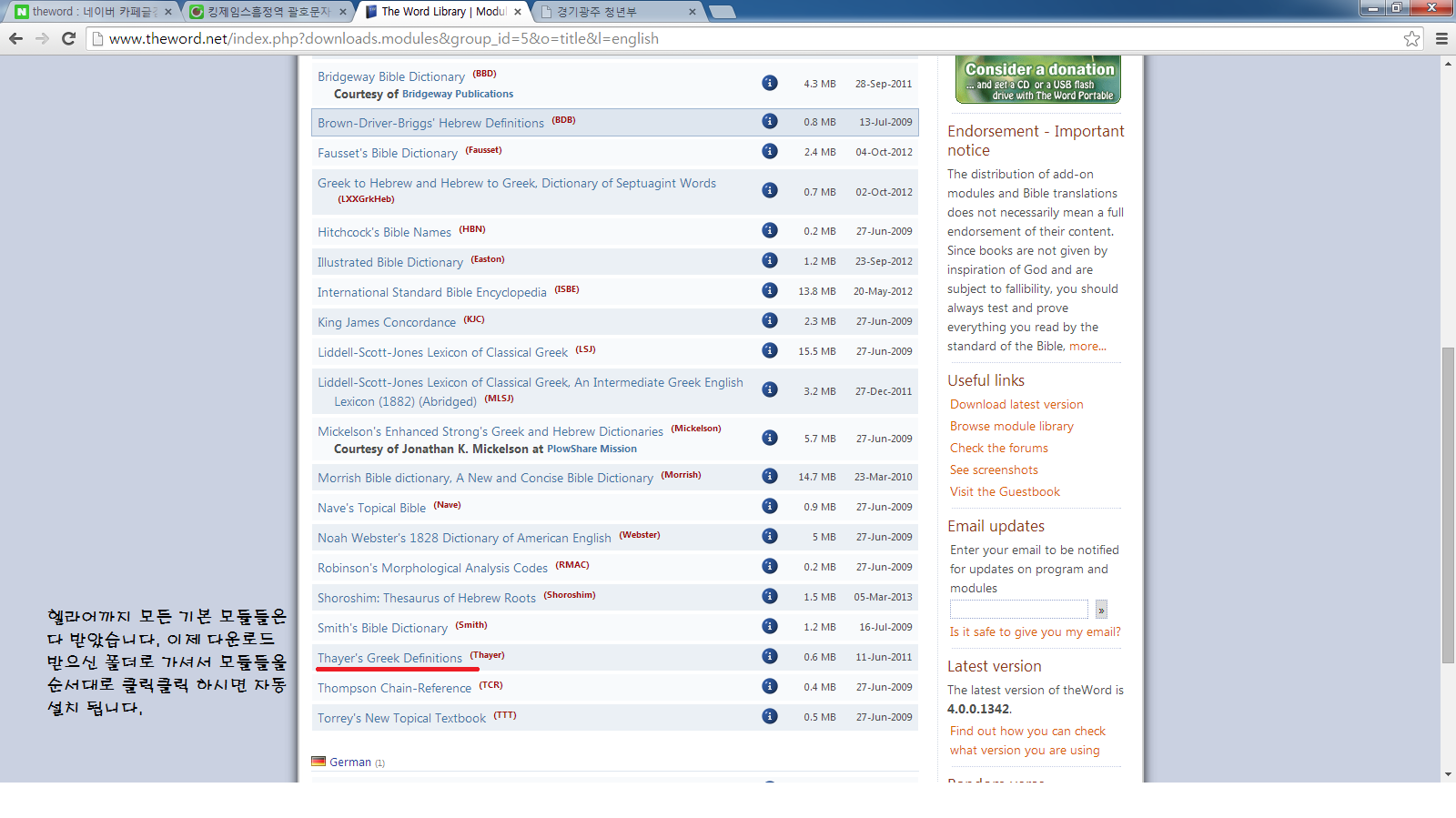The width and height of the screenshot is (1456, 818).
Task: Download Bridgeway Bible Dictionary module
Action: (x=391, y=76)
